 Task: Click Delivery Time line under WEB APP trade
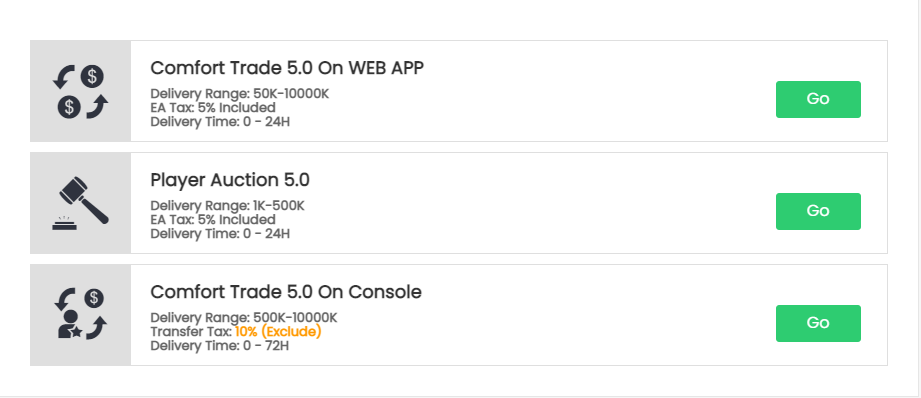click(220, 122)
